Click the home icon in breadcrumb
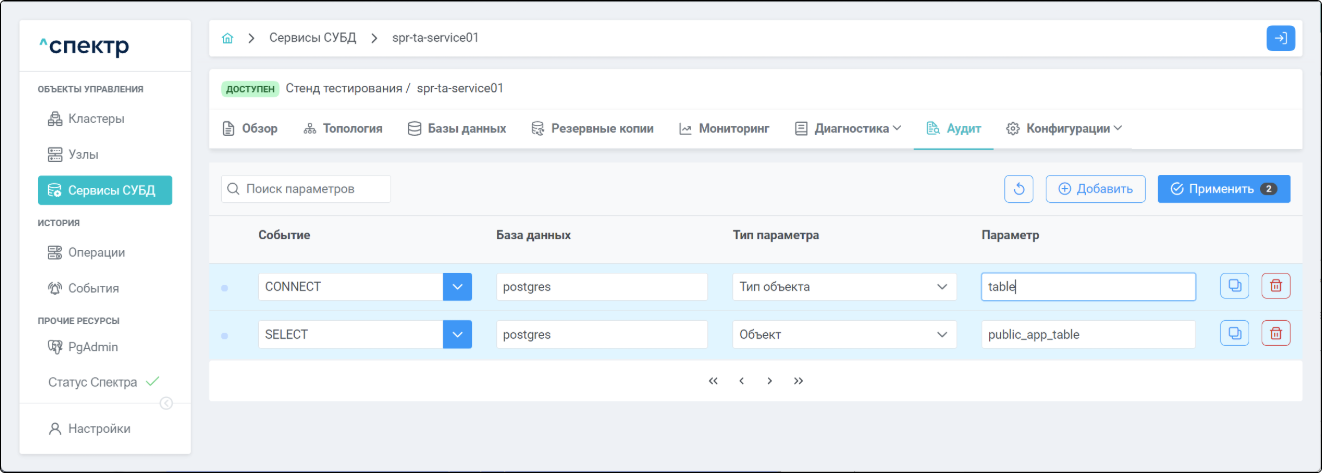This screenshot has width=1323, height=474. tap(227, 38)
